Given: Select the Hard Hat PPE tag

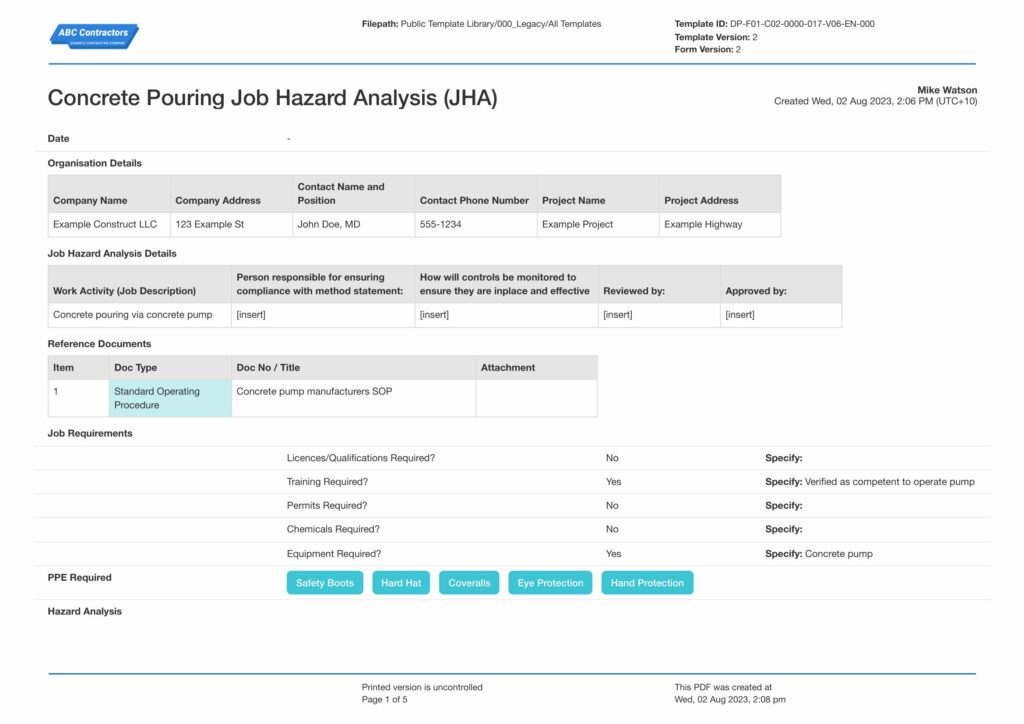Looking at the screenshot, I should point(401,583).
